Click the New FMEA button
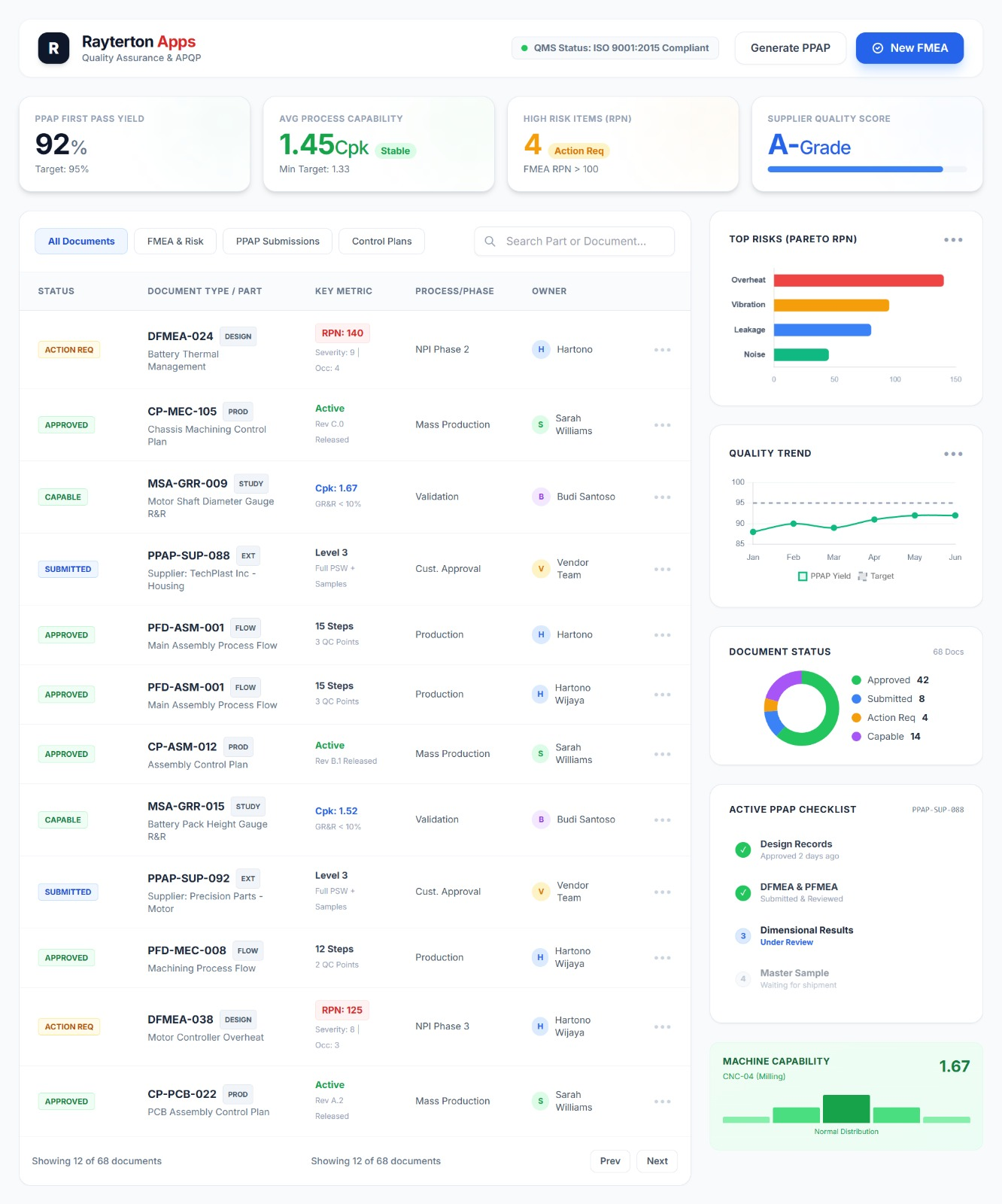The width and height of the screenshot is (1002, 1204). (909, 48)
